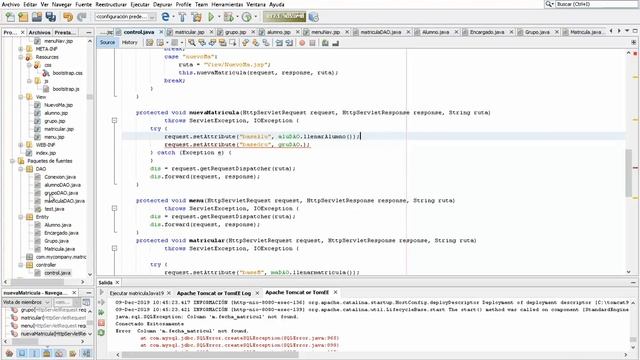640x360 pixels.
Task: Click the Profile Project icon
Action: tap(246, 17)
